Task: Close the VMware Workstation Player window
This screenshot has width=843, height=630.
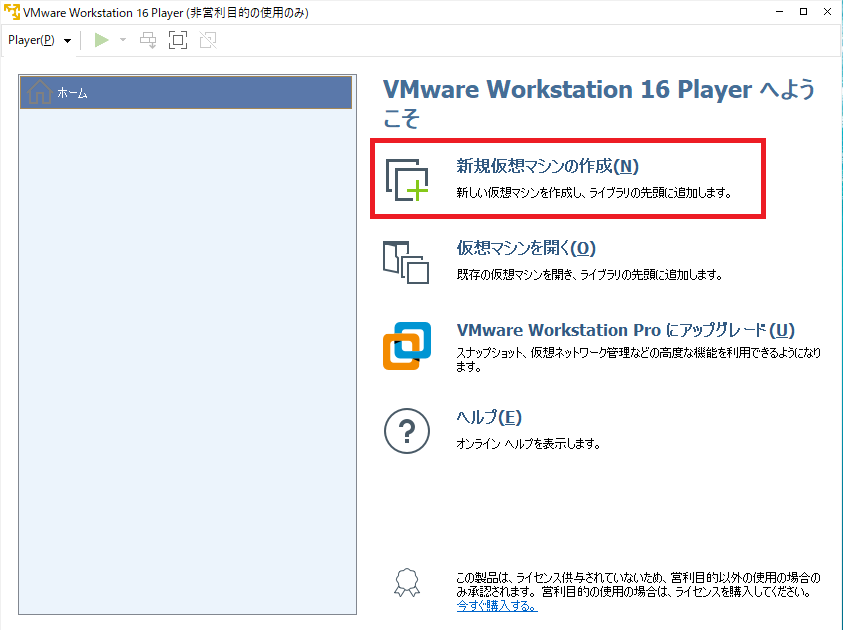Action: point(827,12)
